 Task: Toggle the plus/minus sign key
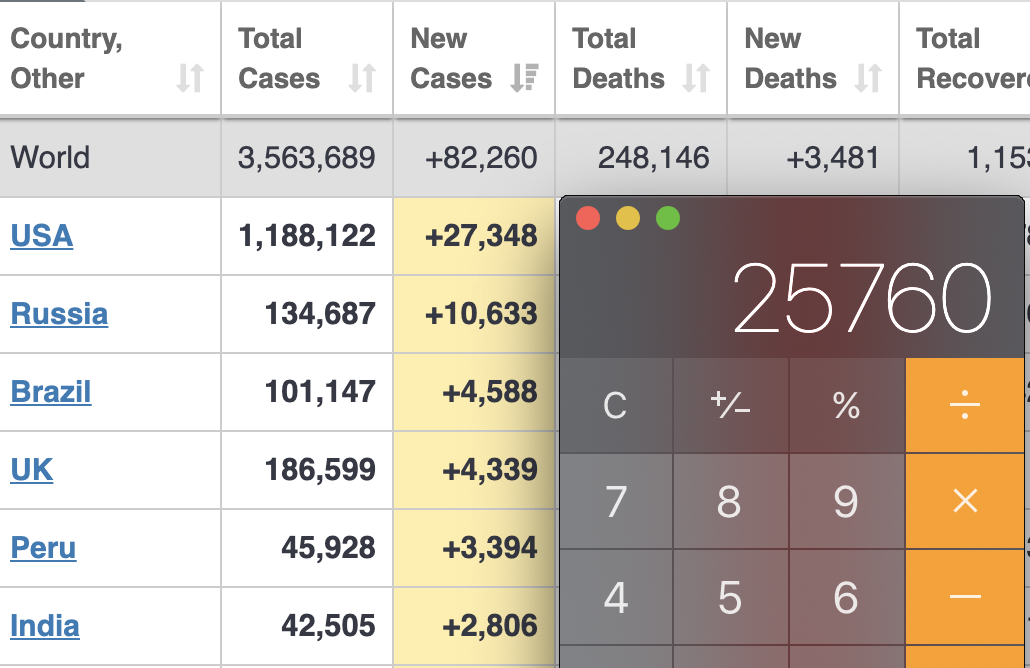[730, 405]
